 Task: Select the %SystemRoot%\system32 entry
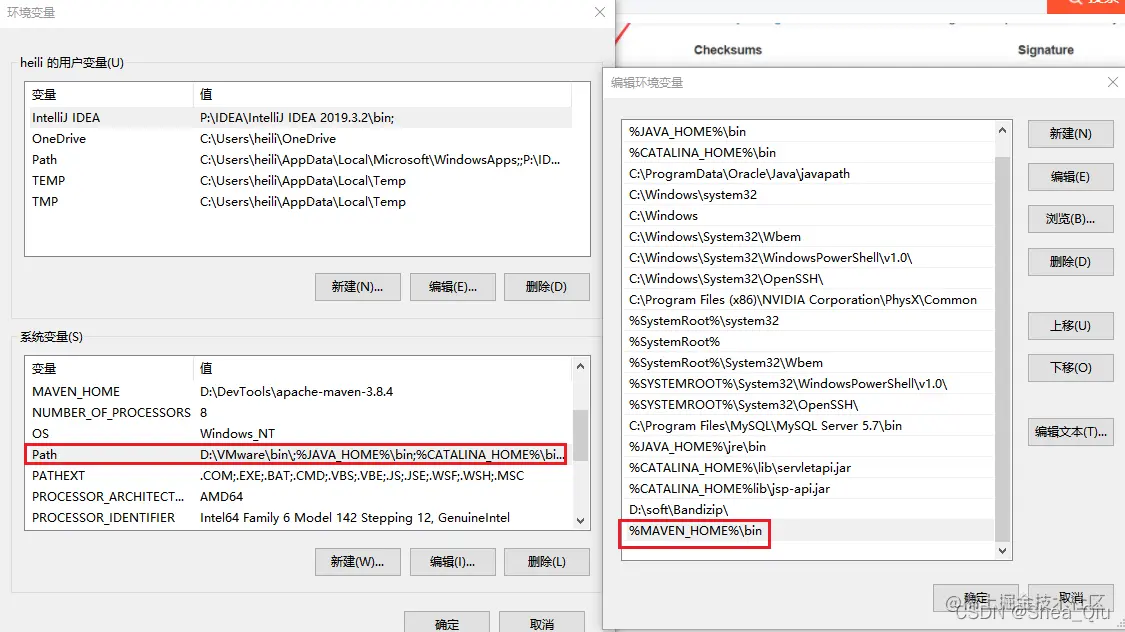pos(807,321)
